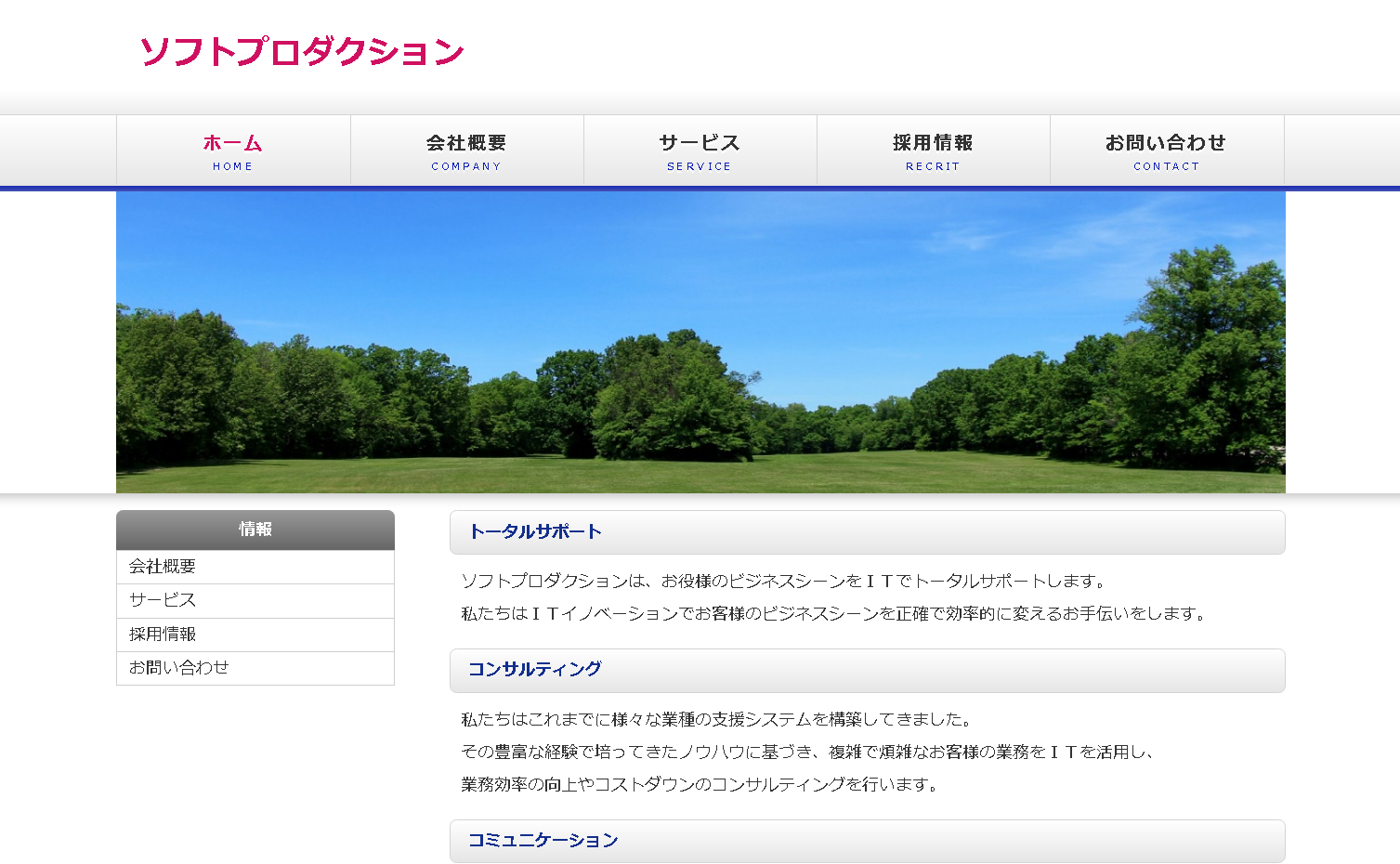The image size is (1400, 864).
Task: Click the green landscape banner image
Action: (700, 341)
